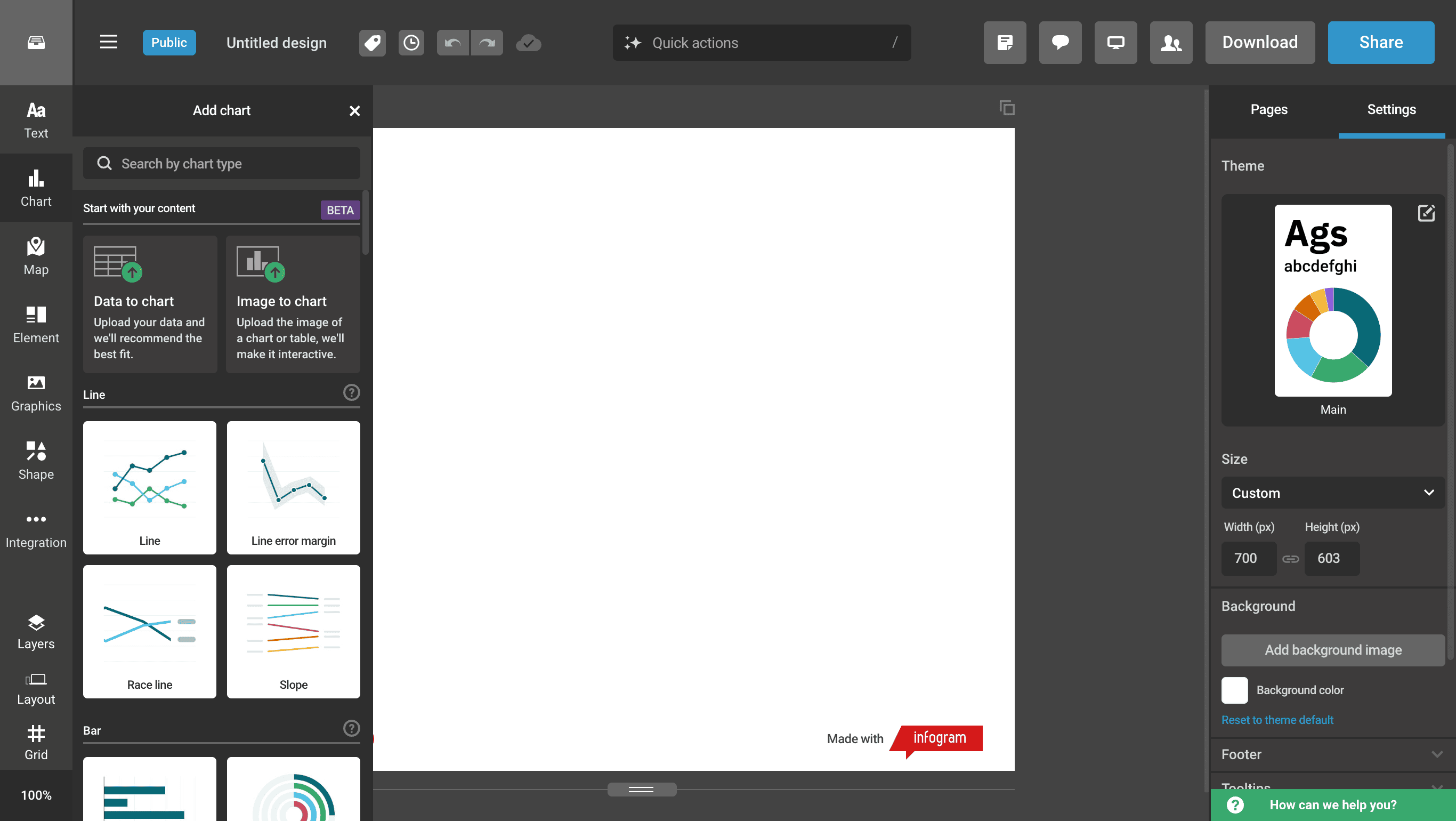This screenshot has height=821, width=1456.
Task: Click the Width (px) field showing 700
Action: (x=1249, y=559)
